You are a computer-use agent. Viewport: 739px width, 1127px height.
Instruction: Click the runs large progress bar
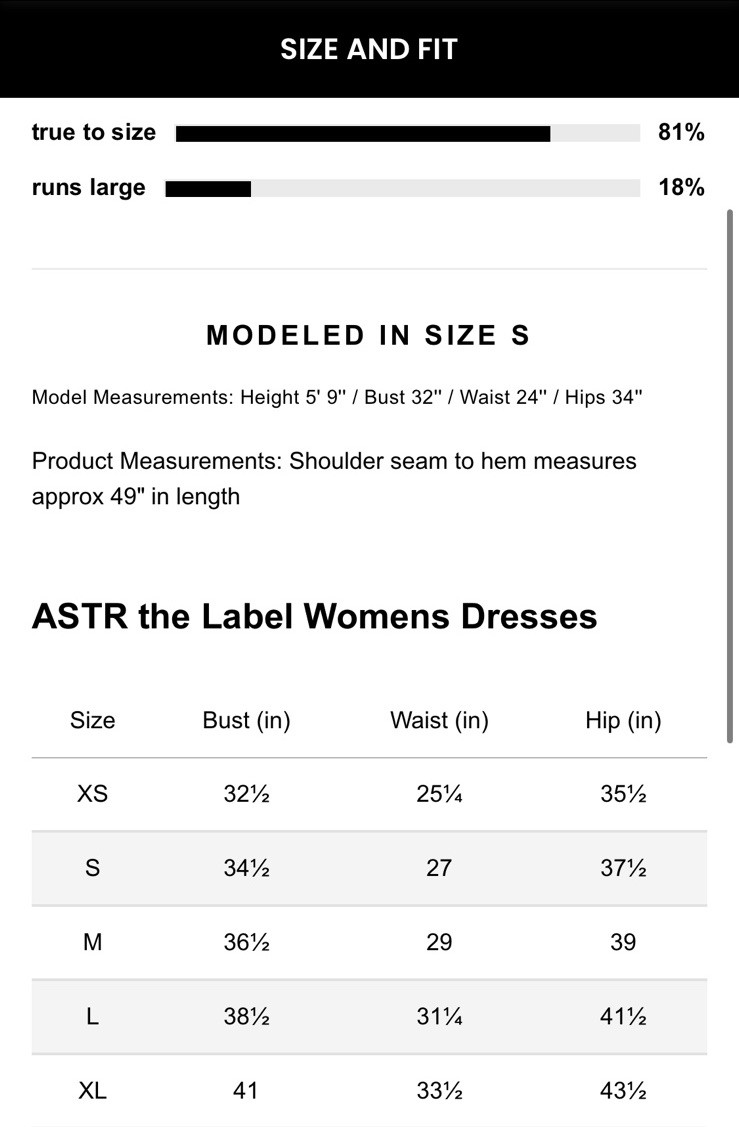coord(402,188)
